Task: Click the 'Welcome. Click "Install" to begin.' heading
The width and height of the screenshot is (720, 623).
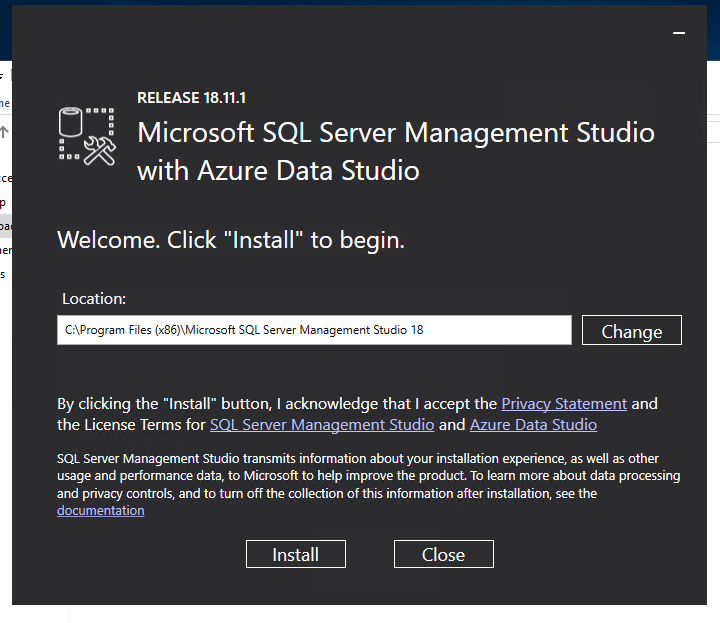Action: 231,240
